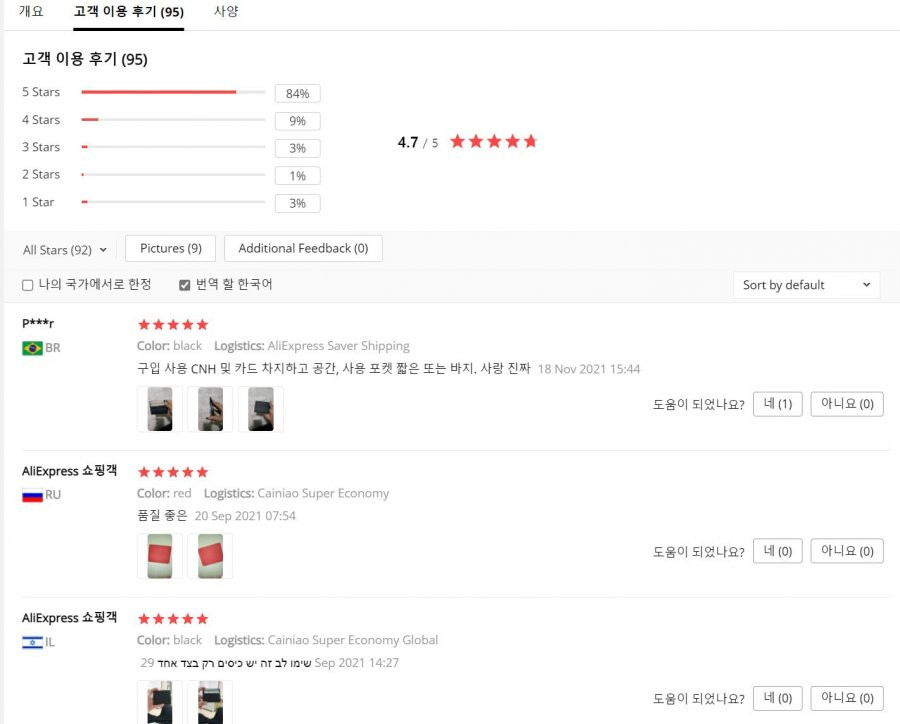Click the five-star rating on P***r's review
This screenshot has height=724, width=900.
(173, 325)
